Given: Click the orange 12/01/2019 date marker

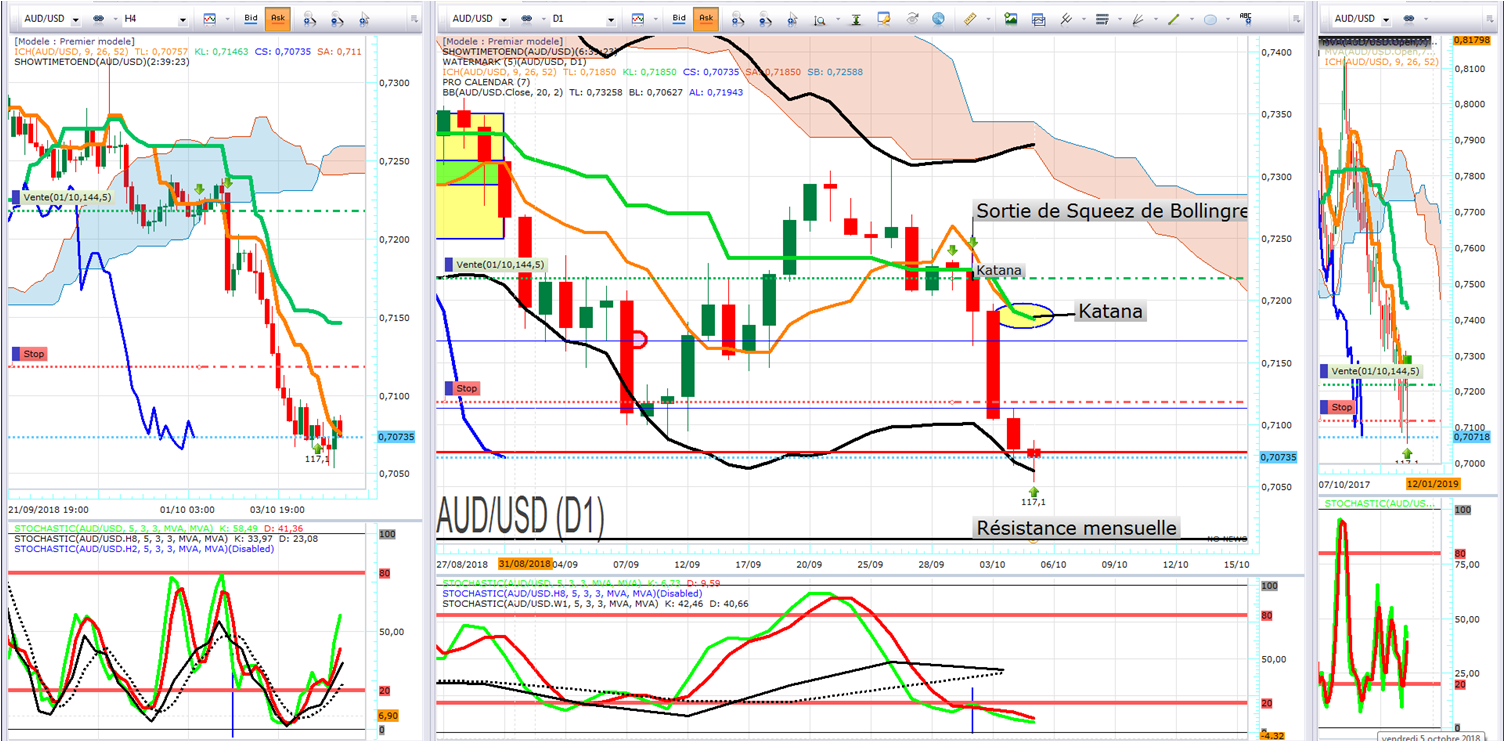Looking at the screenshot, I should tap(1433, 485).
